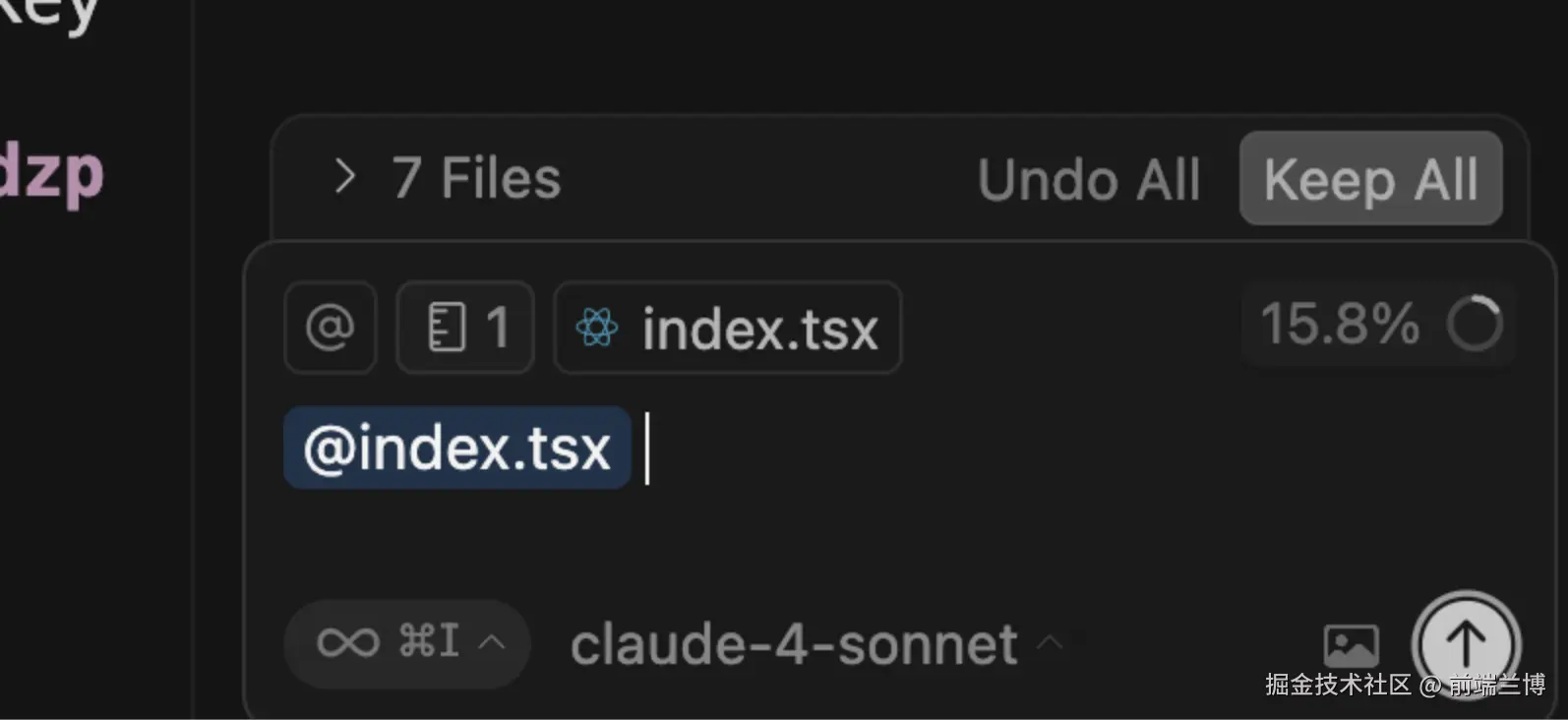Screen dimensions: 1568x720
Task: Click the caret next to claude-4-sonnet
Action: click(1050, 643)
